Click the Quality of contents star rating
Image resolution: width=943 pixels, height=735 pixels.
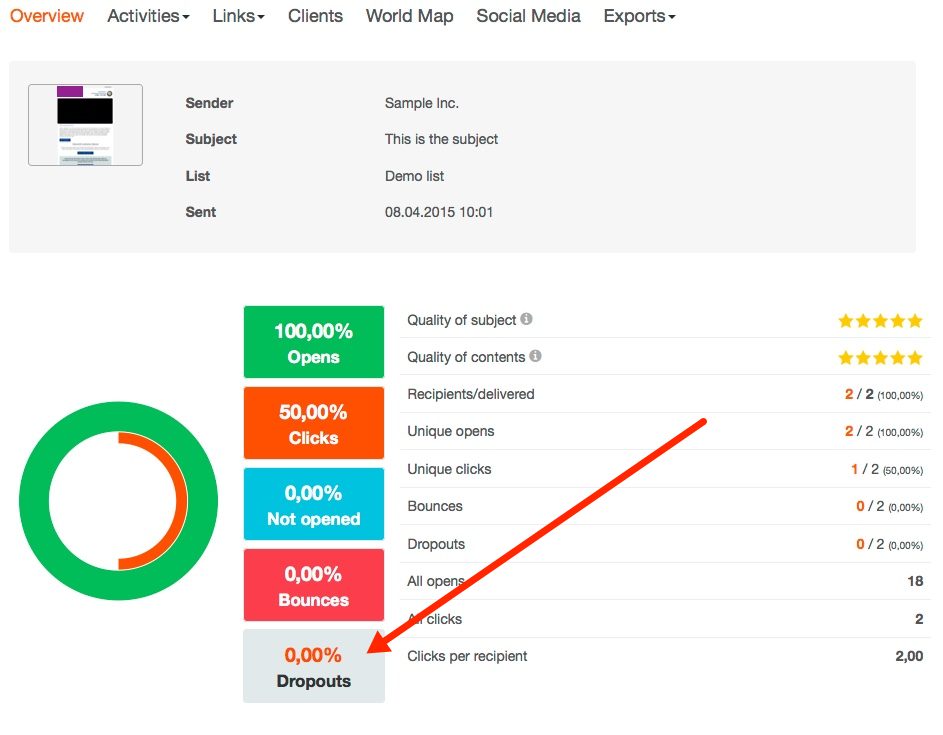coord(880,358)
